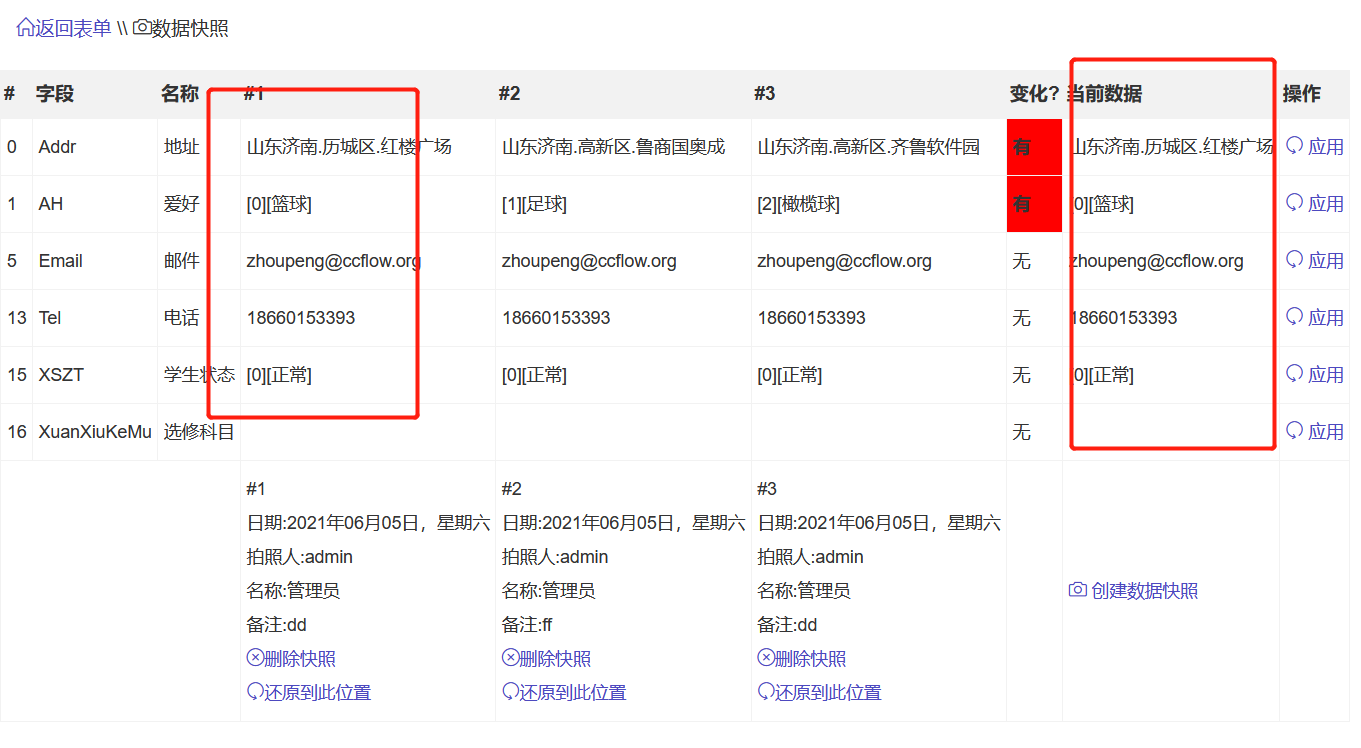
Task: Click the refresh icon in the Tel row
Action: click(x=1295, y=317)
